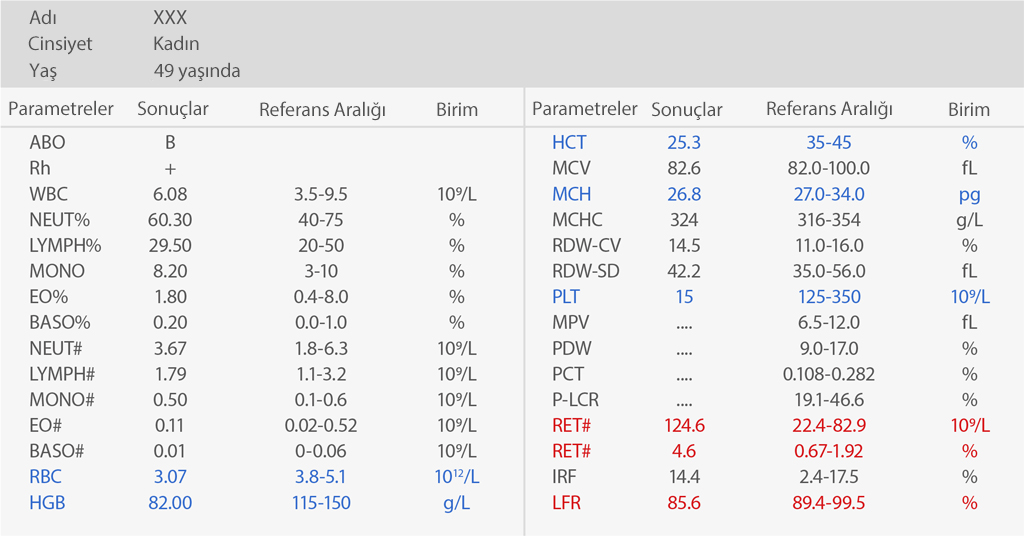Click the WBC parameter label

tap(48, 194)
